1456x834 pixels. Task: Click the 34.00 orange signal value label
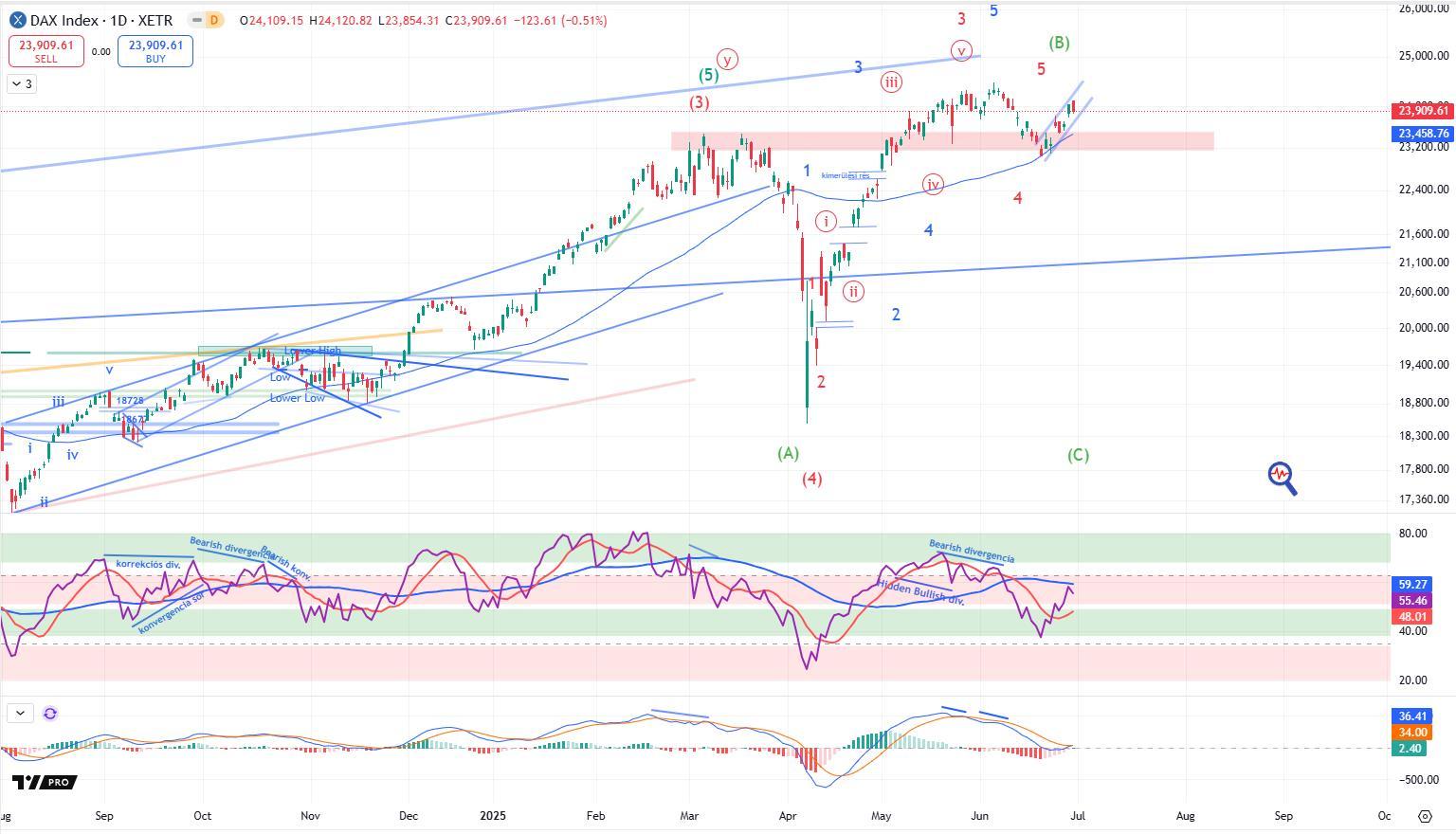pyautogui.click(x=1413, y=733)
